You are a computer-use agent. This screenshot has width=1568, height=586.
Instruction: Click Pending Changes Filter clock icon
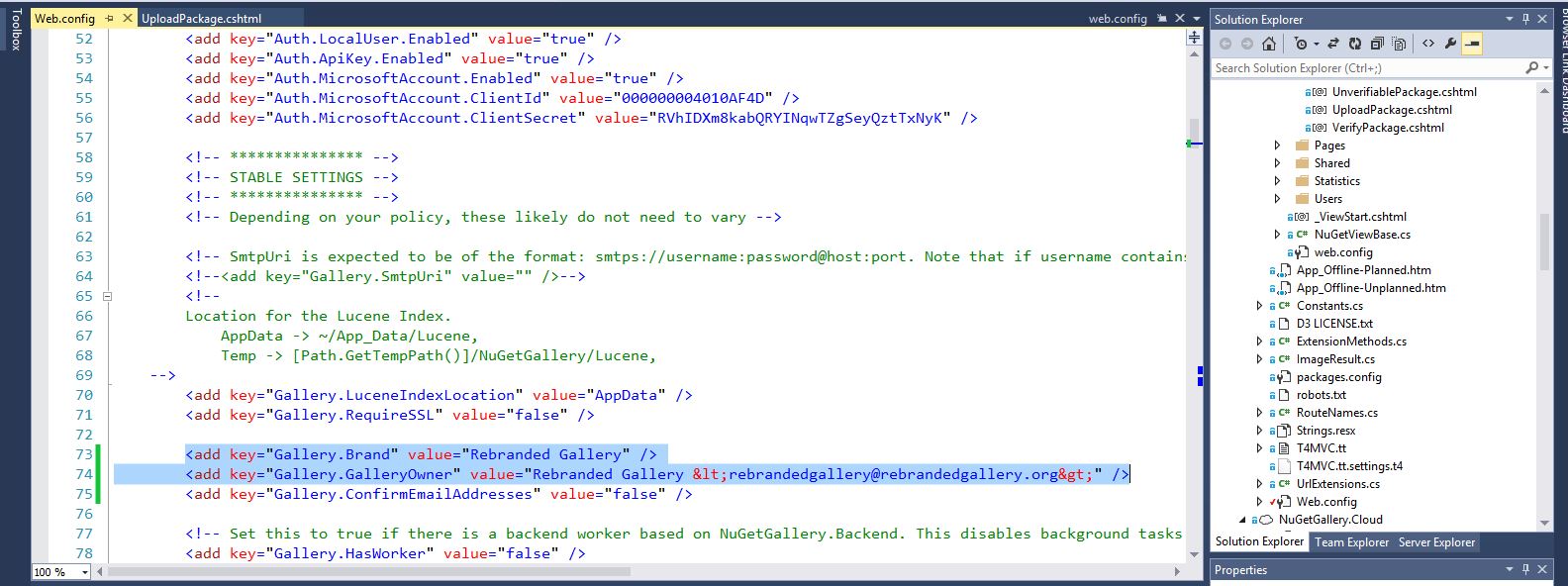click(x=1300, y=44)
